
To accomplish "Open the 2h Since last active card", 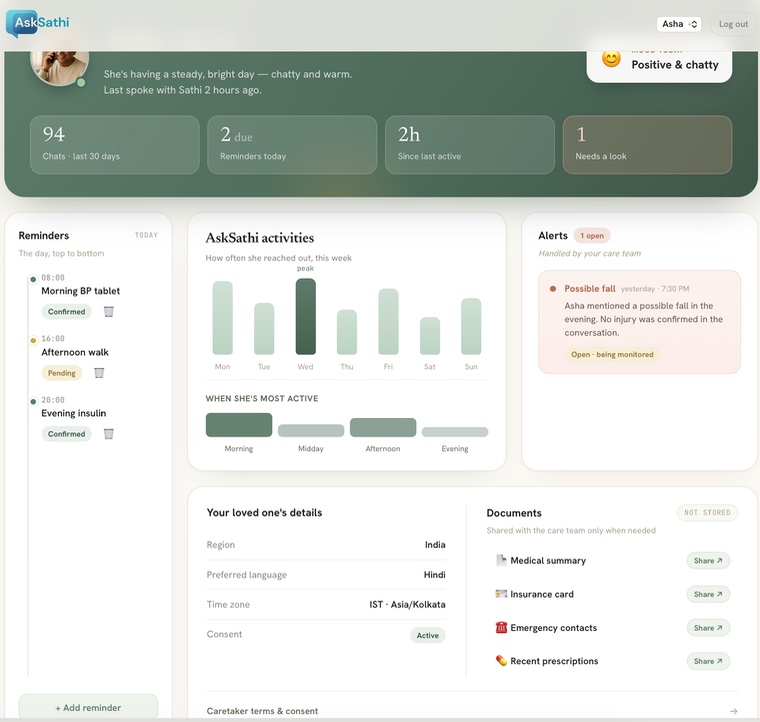I will [470, 145].
